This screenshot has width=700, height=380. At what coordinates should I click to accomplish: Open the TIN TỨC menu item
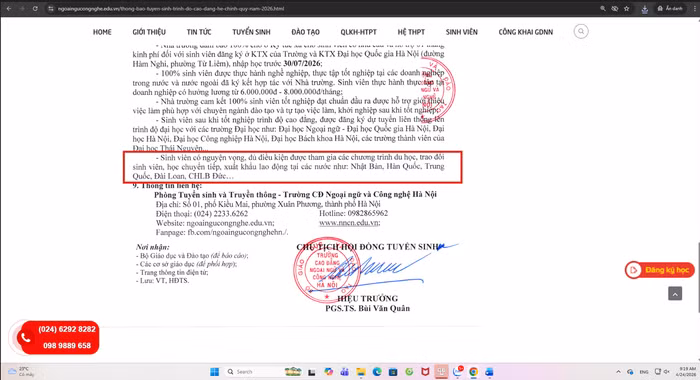(199, 32)
